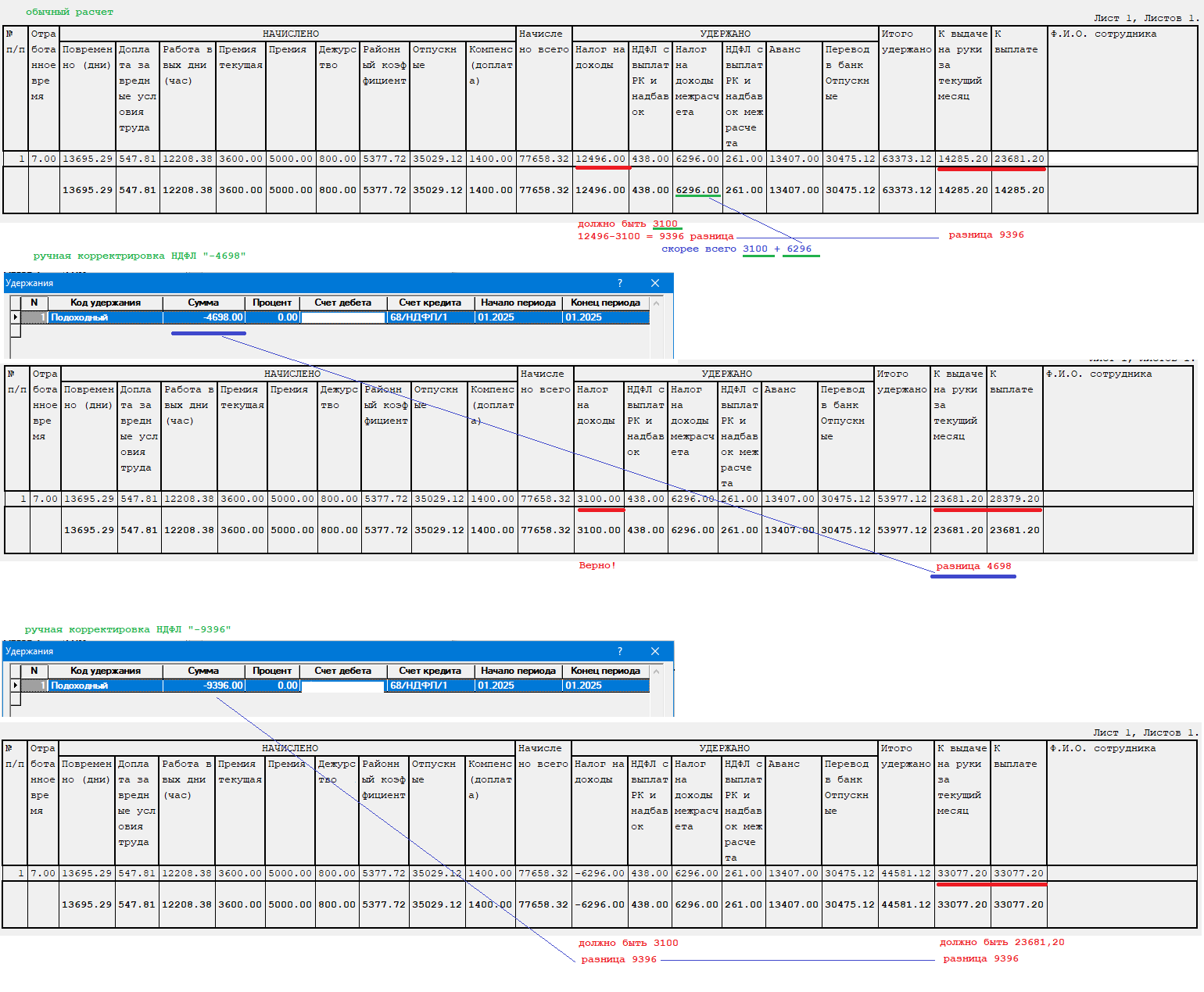Select Подоходный in the row with -9396.00

[106, 686]
